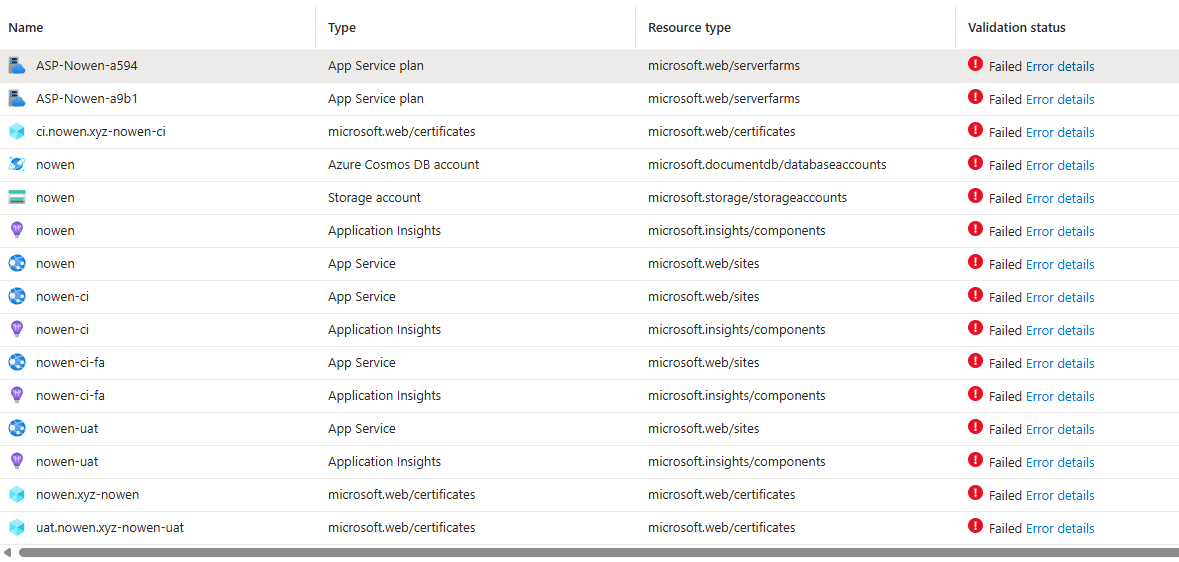Click microsoft.web/serverfarms in the ASP-Nowen-a594 row
This screenshot has height=562, width=1179.
click(724, 65)
